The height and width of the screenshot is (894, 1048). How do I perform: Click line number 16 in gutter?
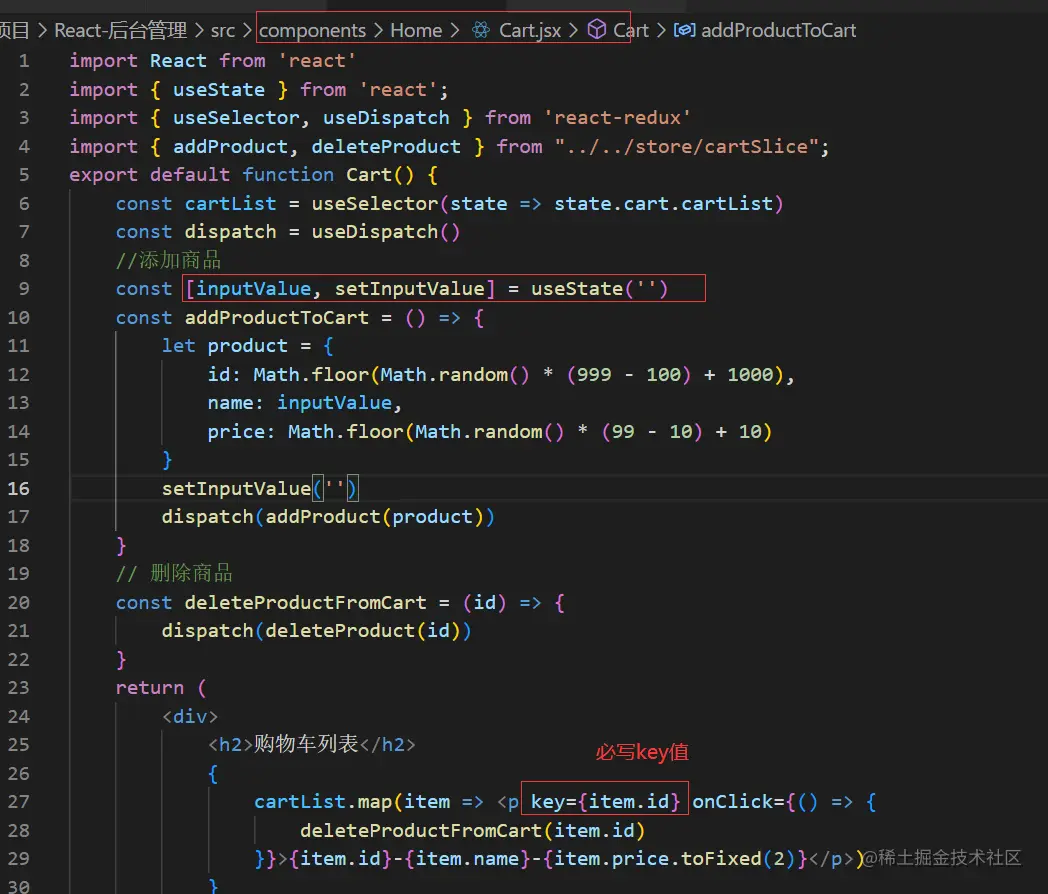[x=19, y=488]
